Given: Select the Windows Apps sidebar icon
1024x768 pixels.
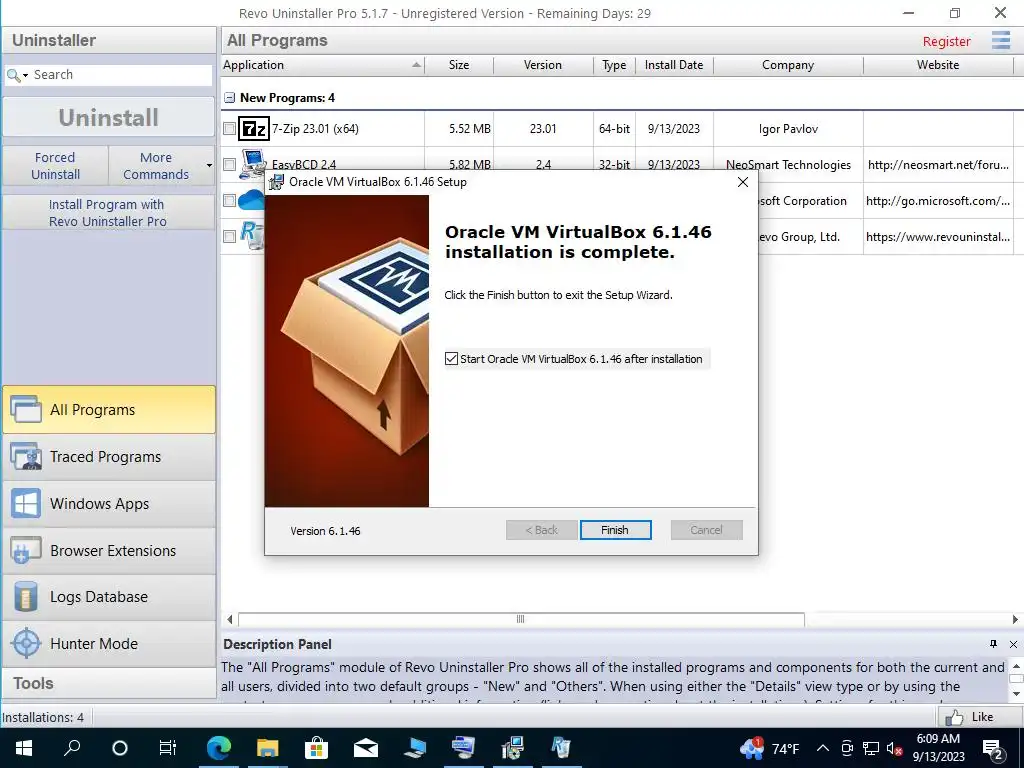Looking at the screenshot, I should [x=25, y=504].
